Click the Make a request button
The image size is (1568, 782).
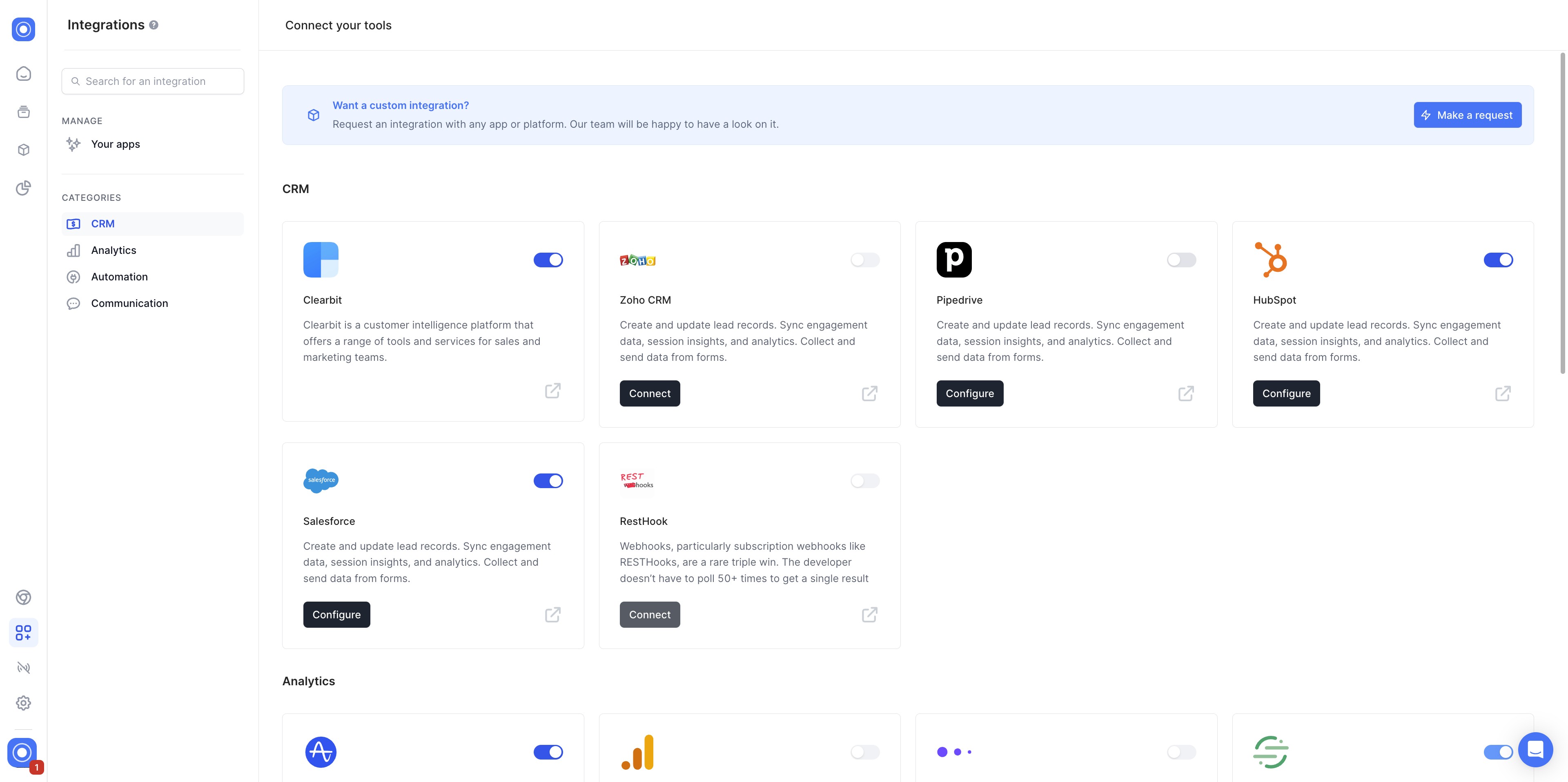tap(1467, 114)
